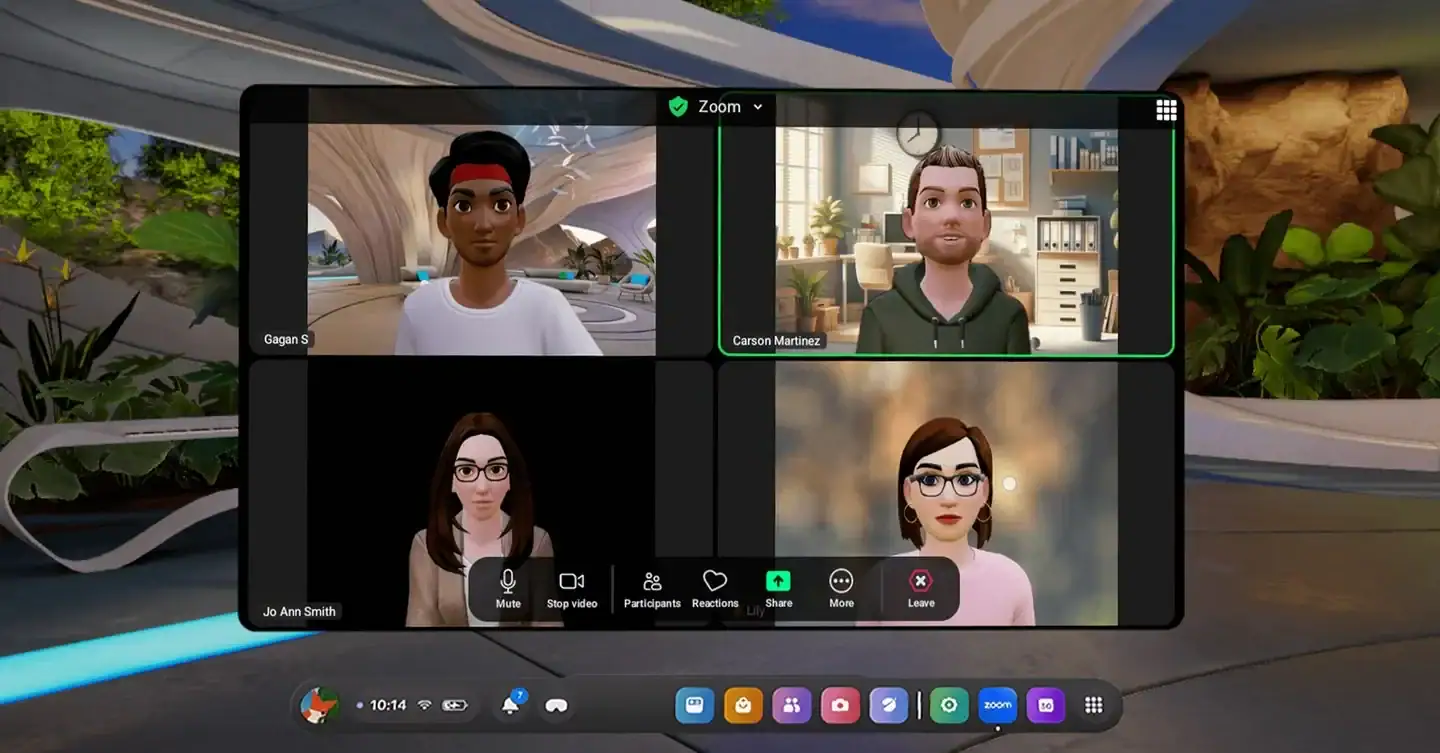Stop video with the camera button
Image resolution: width=1440 pixels, height=753 pixels.
click(x=571, y=588)
